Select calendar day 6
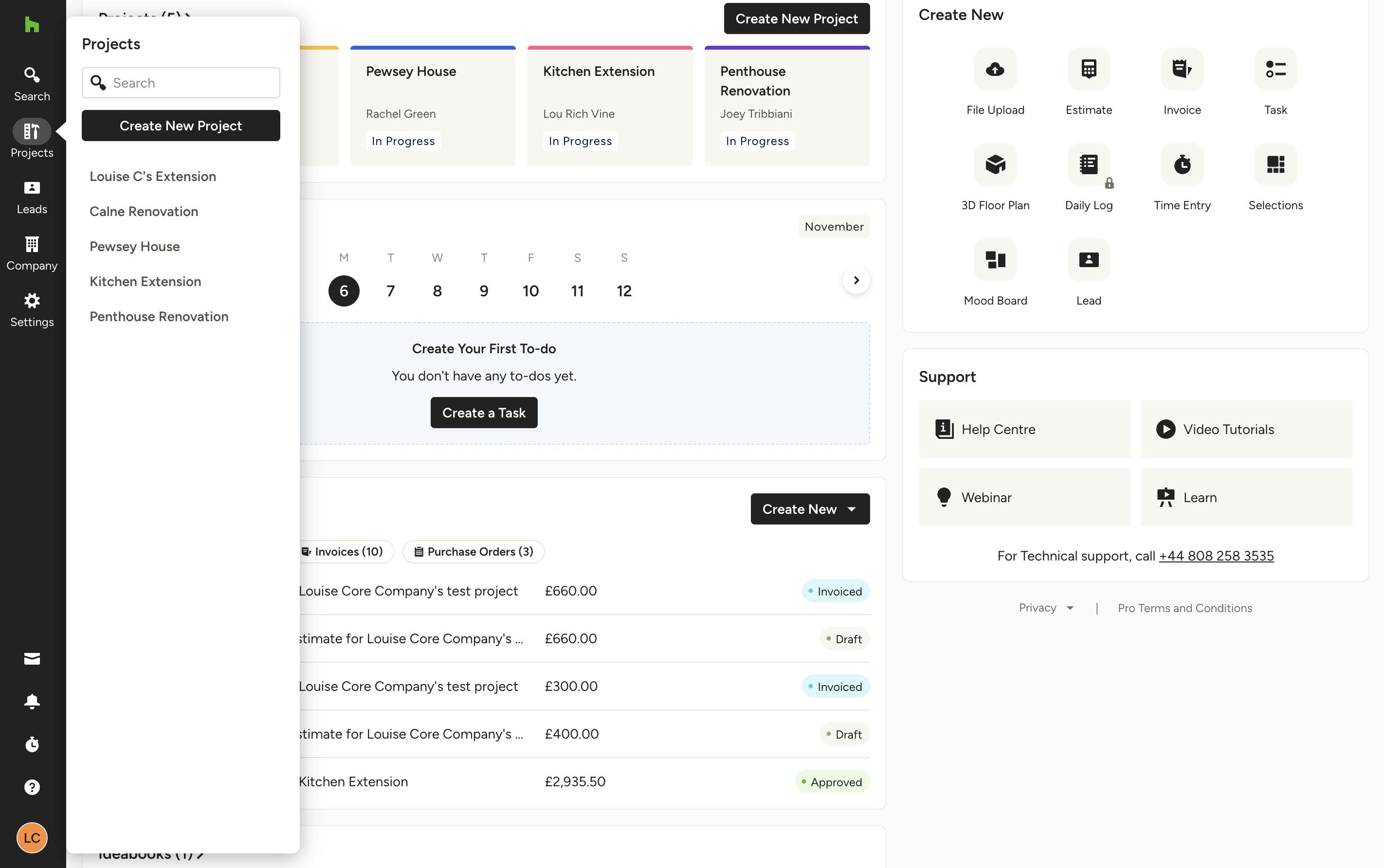Screen dimensions: 1384x868 [344, 291]
